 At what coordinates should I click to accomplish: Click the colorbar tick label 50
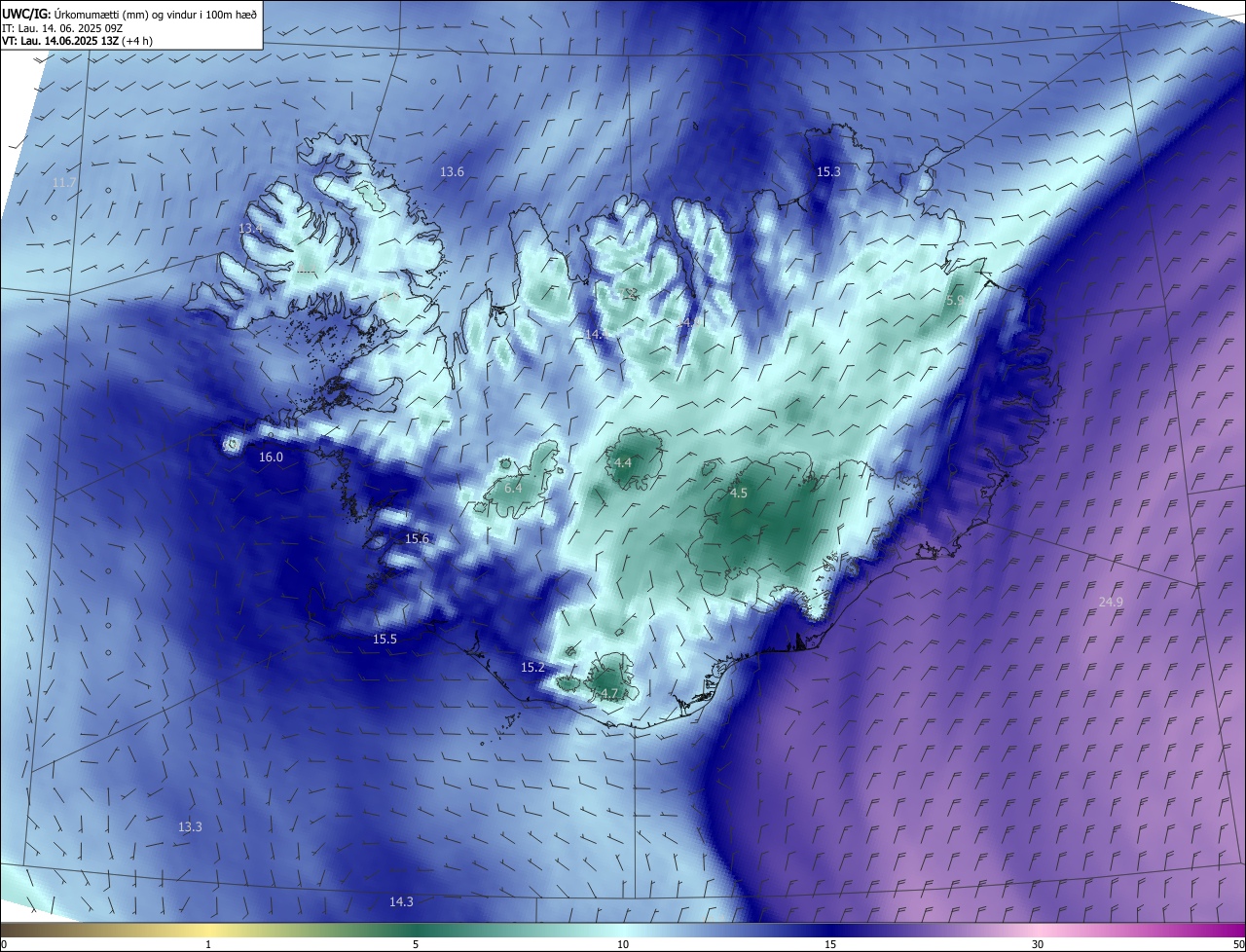point(1239,944)
